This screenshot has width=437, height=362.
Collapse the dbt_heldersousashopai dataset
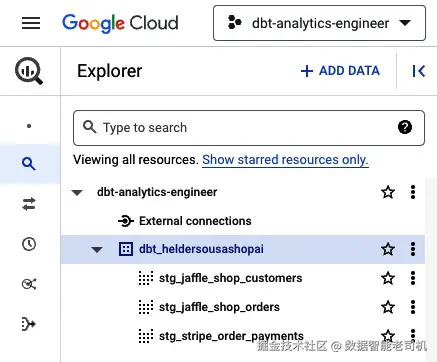pyautogui.click(x=97, y=249)
